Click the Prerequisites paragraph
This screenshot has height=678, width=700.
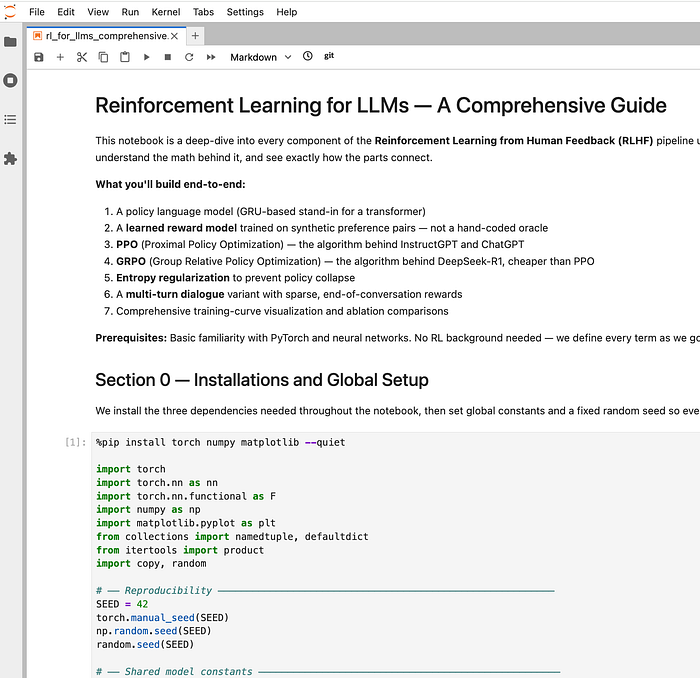[397, 338]
